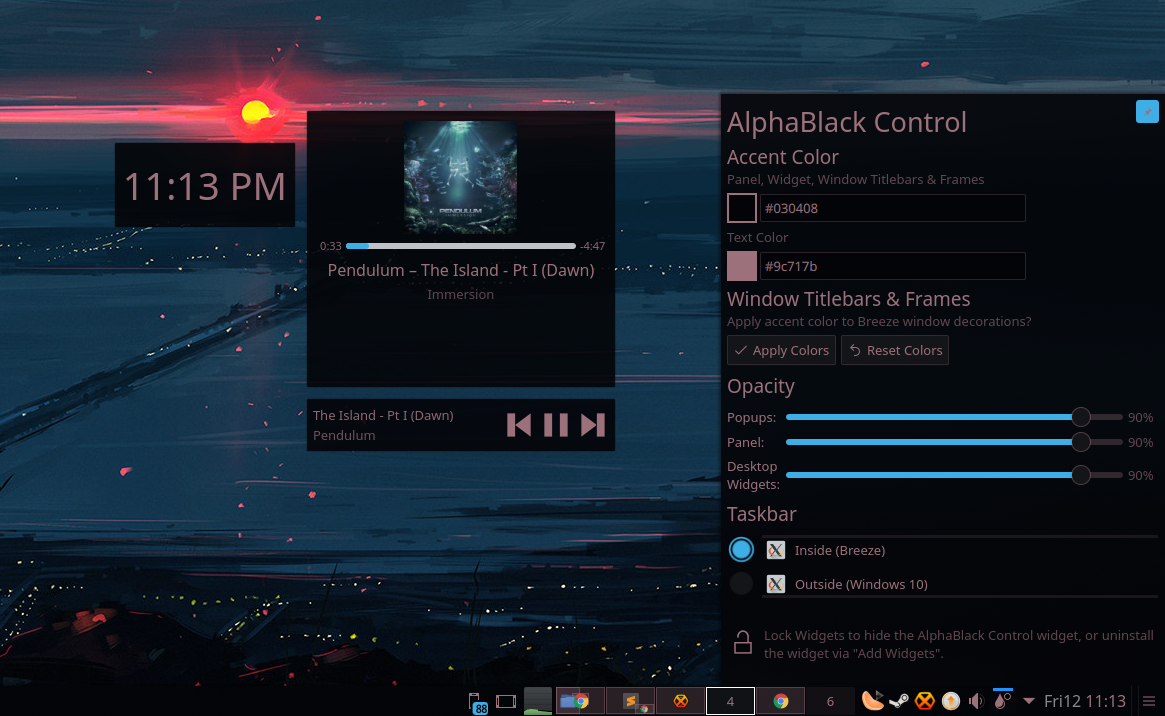Open the AlphaBlack color droplets tray icon
The width and height of the screenshot is (1165, 716).
1002,700
